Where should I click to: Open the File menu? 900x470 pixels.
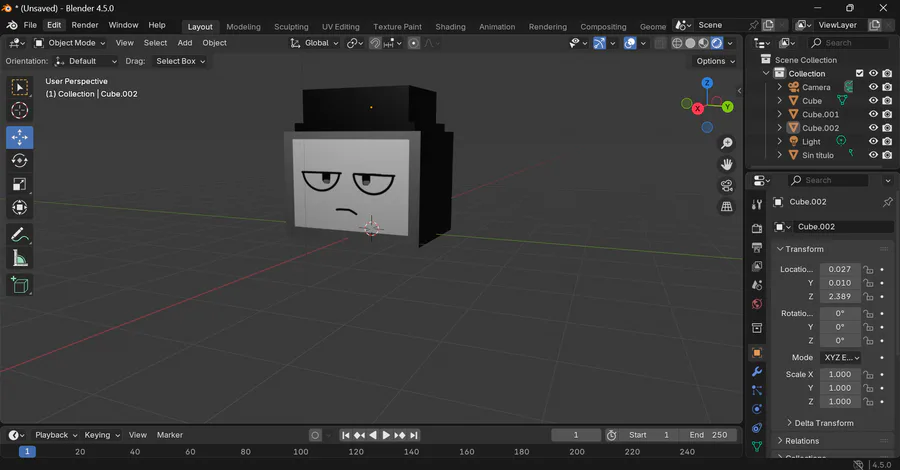point(30,25)
